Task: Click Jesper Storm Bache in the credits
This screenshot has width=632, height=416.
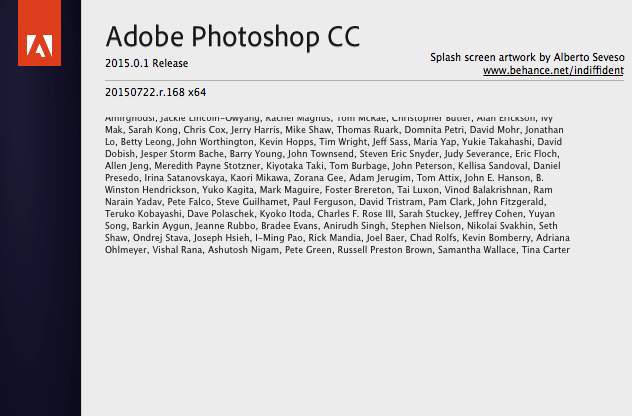Action: click(x=182, y=154)
